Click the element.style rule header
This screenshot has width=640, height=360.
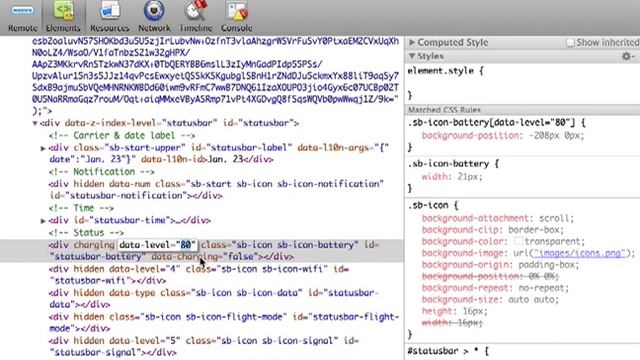tap(446, 71)
